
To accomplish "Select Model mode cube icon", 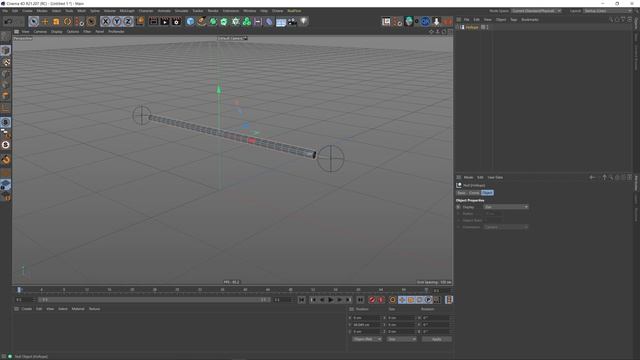I will (6, 50).
